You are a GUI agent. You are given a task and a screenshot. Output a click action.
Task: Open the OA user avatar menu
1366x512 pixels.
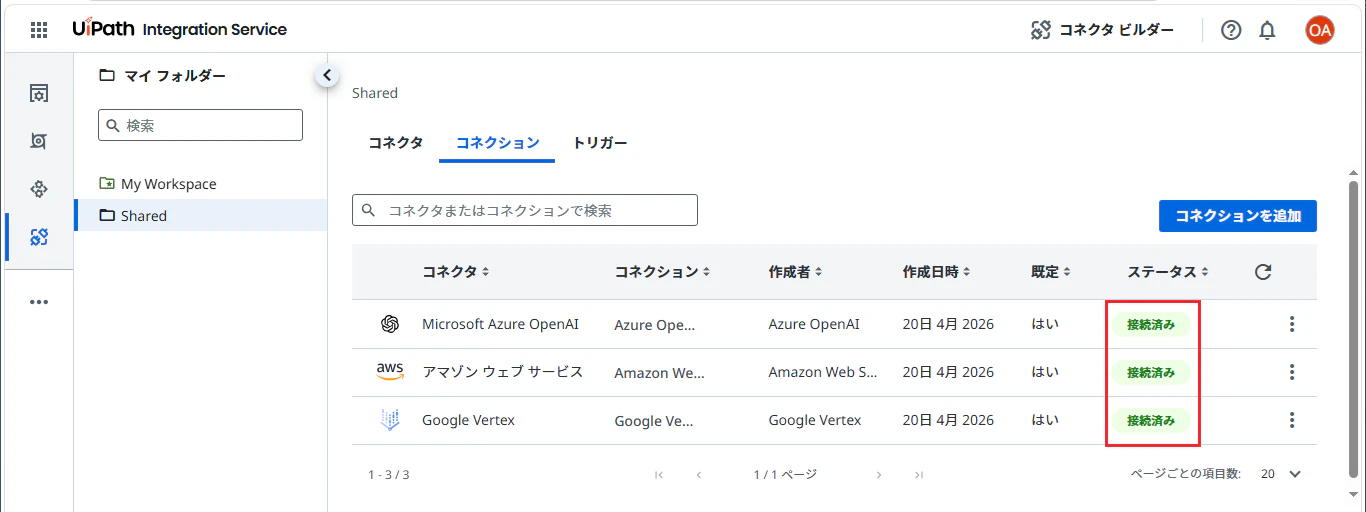[1320, 30]
